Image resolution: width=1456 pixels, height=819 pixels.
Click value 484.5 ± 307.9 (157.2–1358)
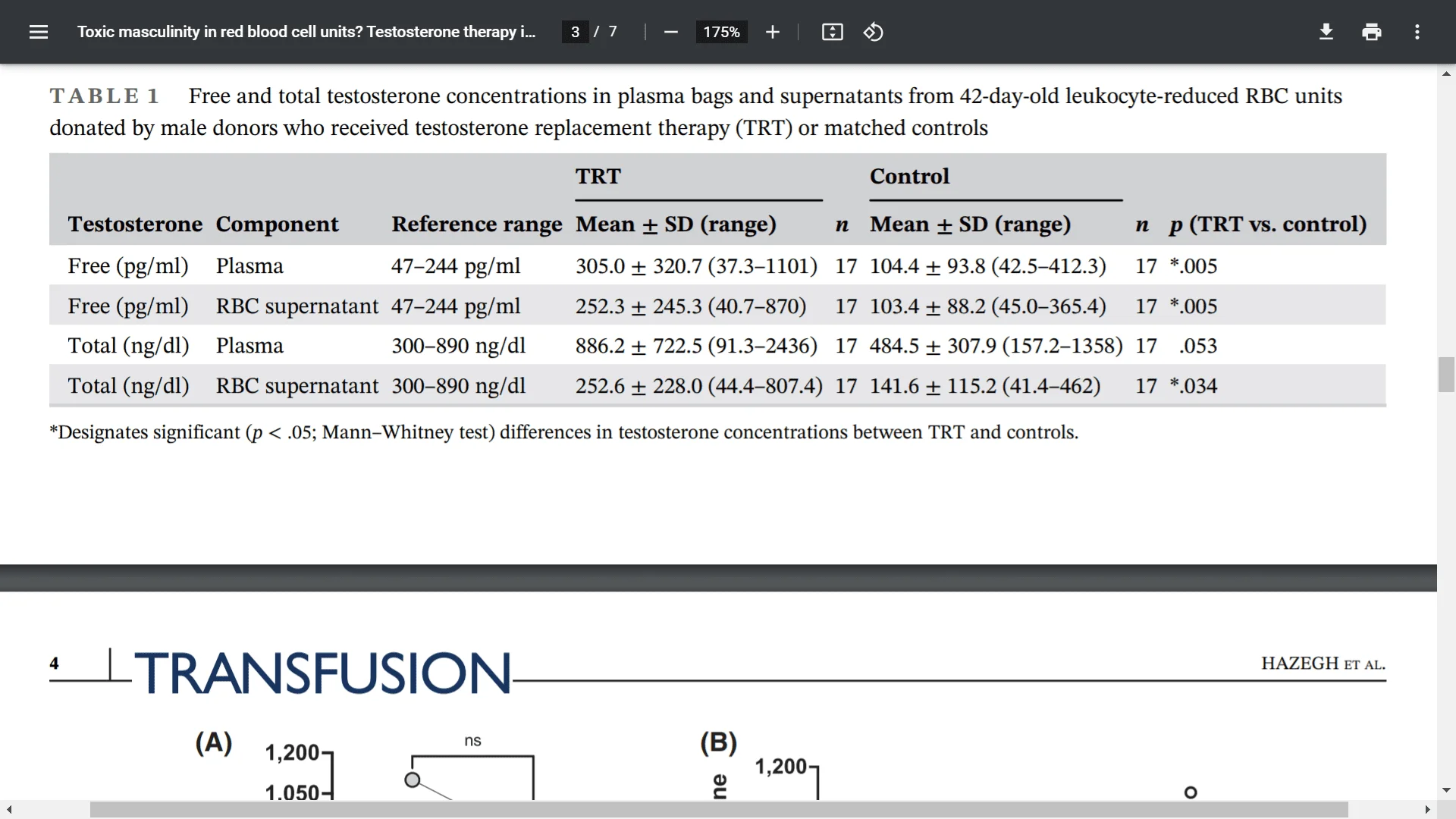tap(996, 346)
